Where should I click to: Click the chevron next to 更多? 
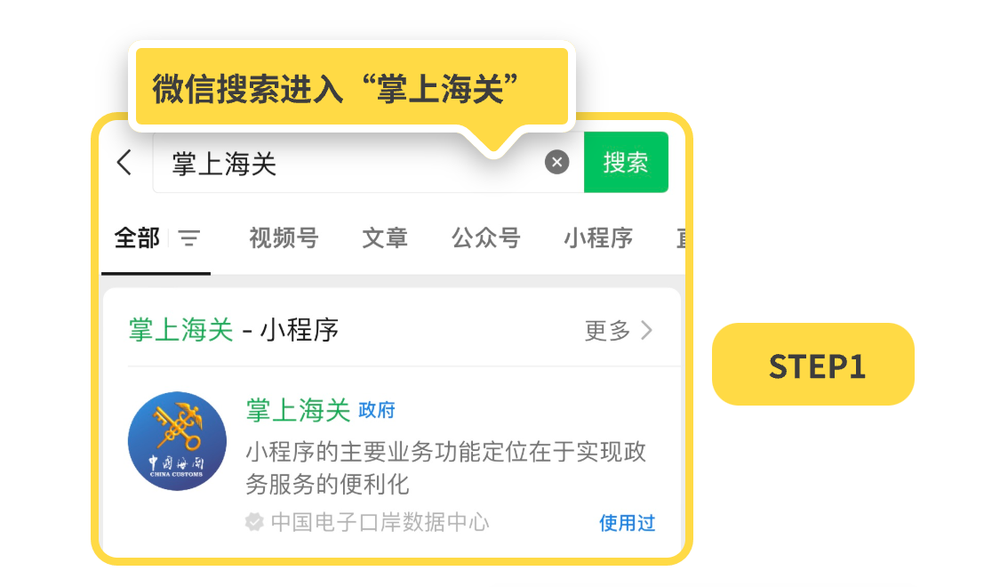[x=647, y=330]
